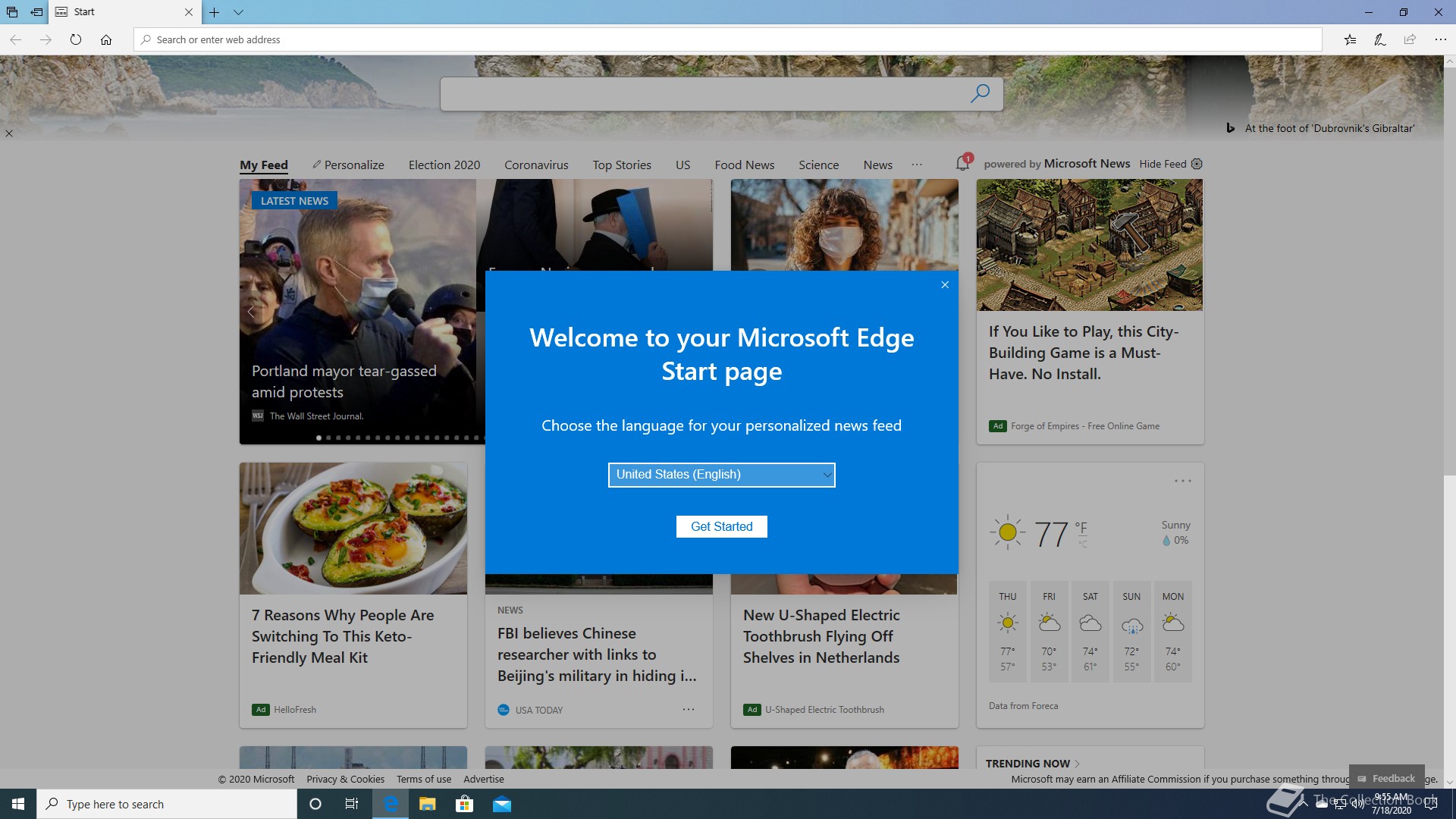
Task: Select the My Feed tab
Action: coord(264,165)
